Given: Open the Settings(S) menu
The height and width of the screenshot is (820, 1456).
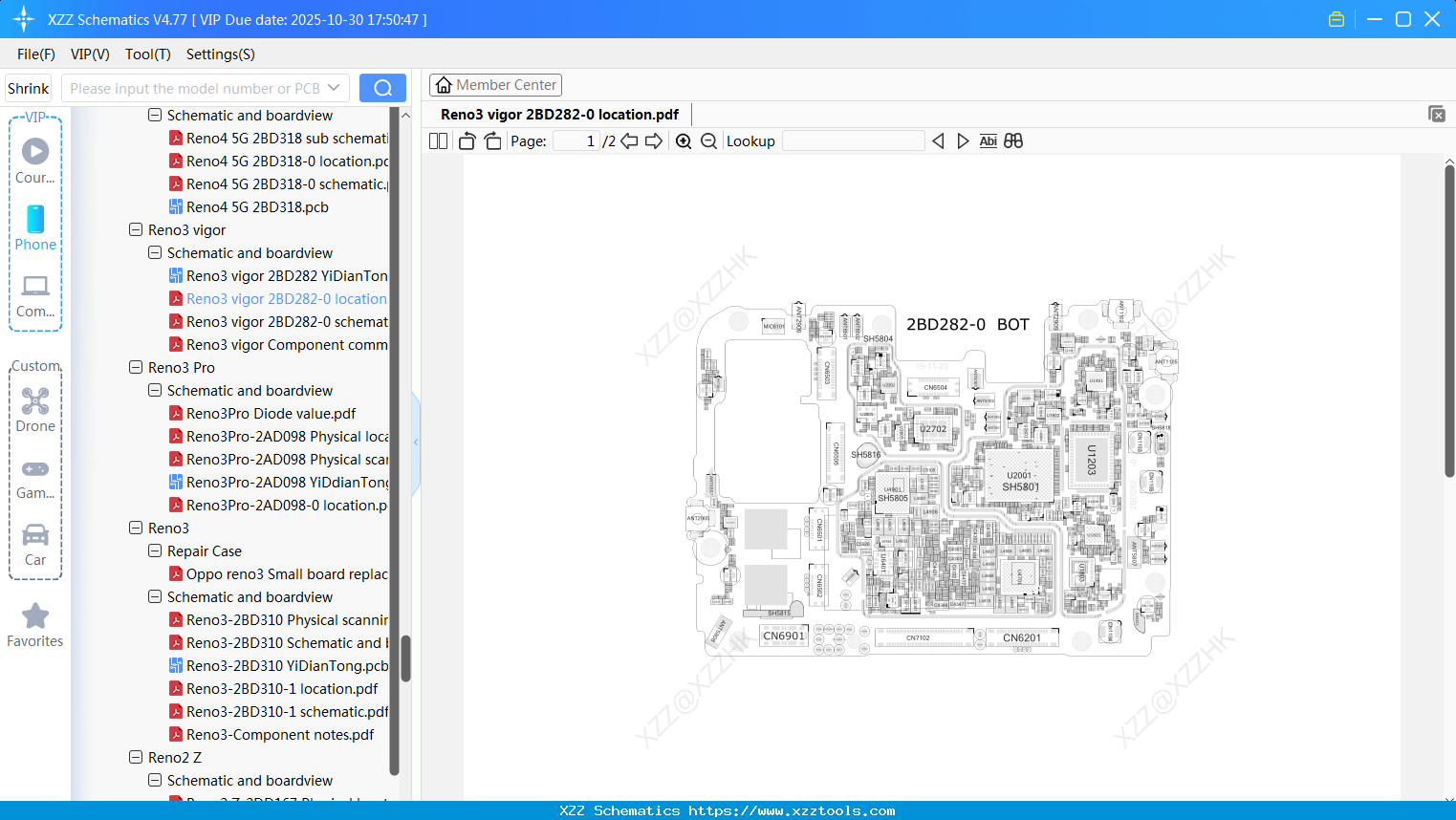Looking at the screenshot, I should (x=221, y=54).
